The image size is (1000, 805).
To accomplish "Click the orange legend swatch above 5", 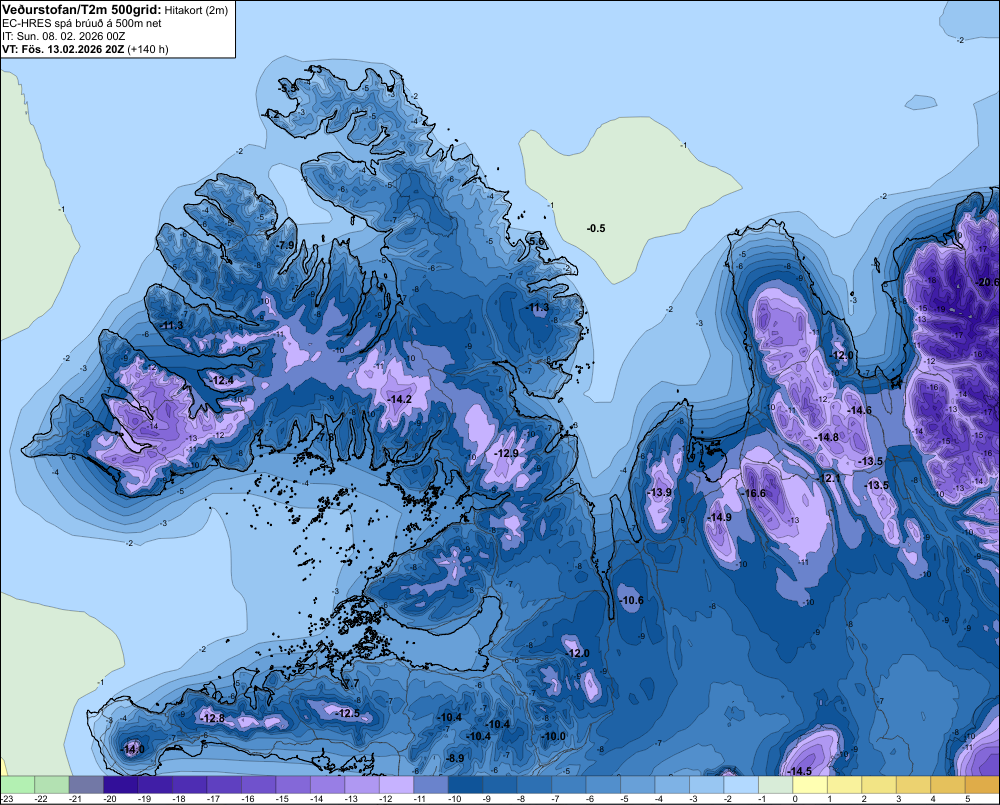I will [x=982, y=785].
